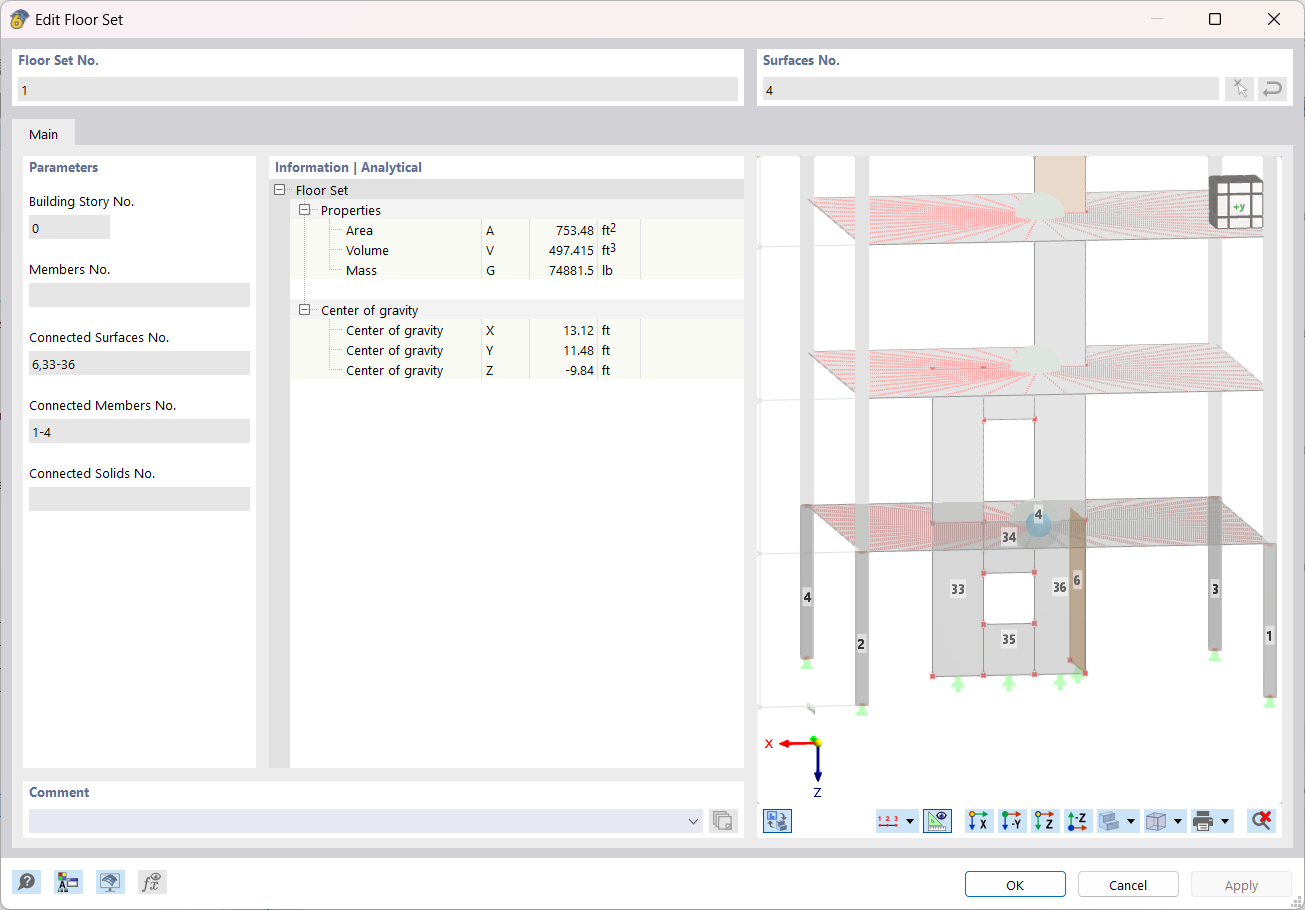Image resolution: width=1305 pixels, height=910 pixels.
Task: Click the application icon in the title bar
Action: [19, 19]
